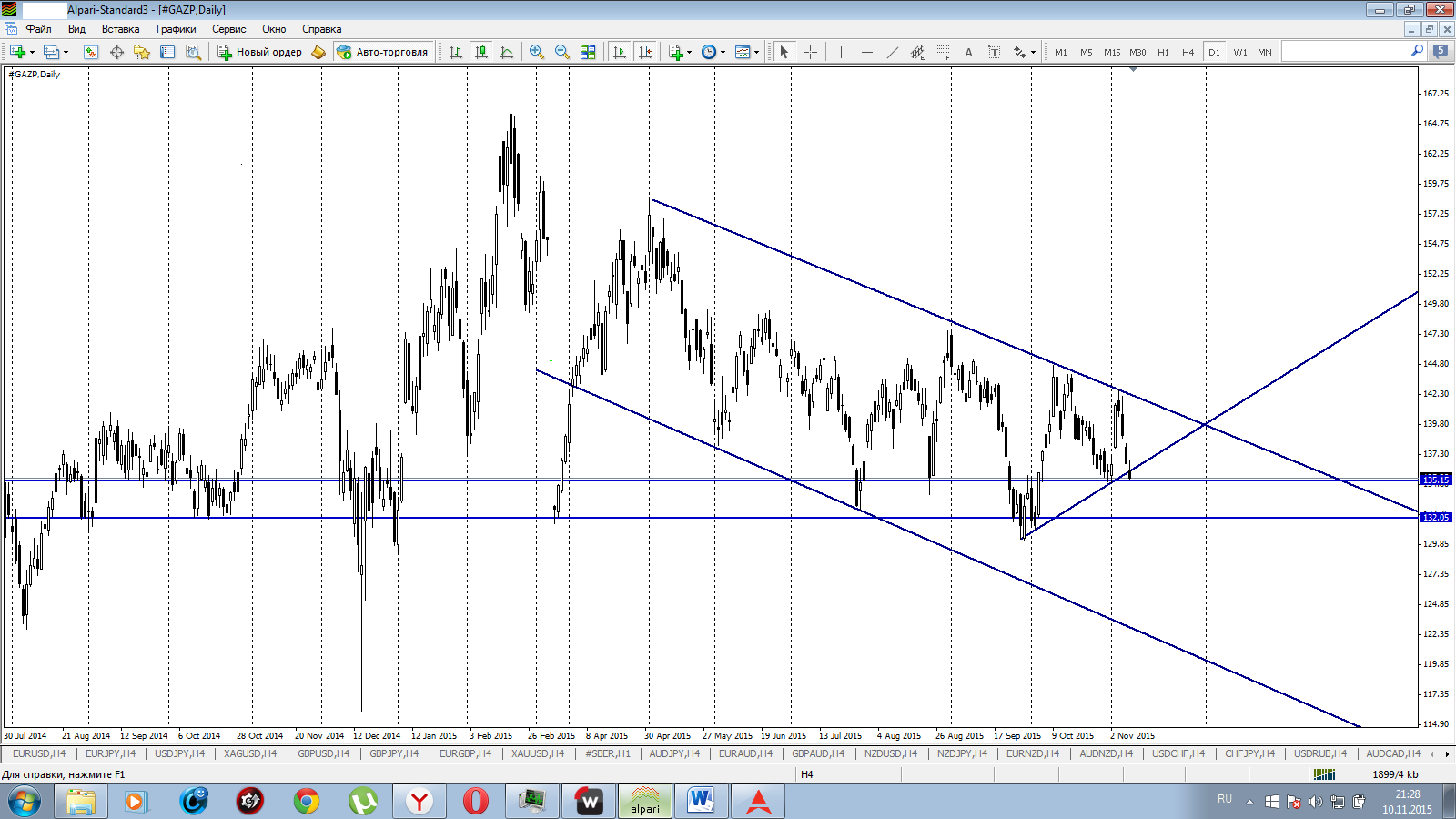Switch the chart to line chart
Image resolution: width=1456 pixels, height=819 pixels.
507,52
